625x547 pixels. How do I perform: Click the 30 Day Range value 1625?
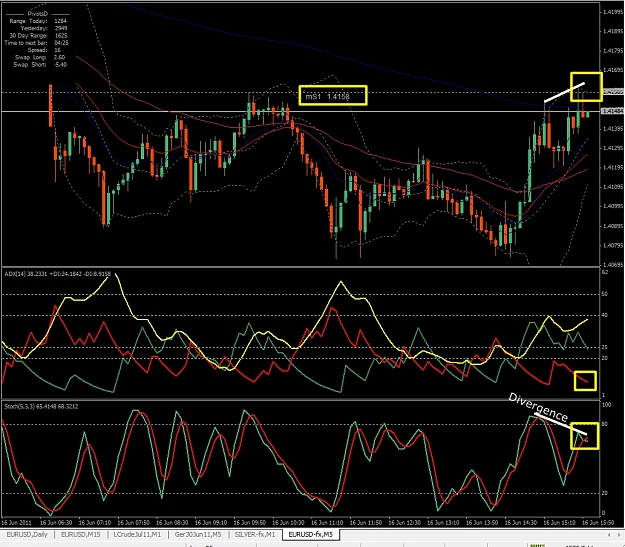click(x=61, y=35)
